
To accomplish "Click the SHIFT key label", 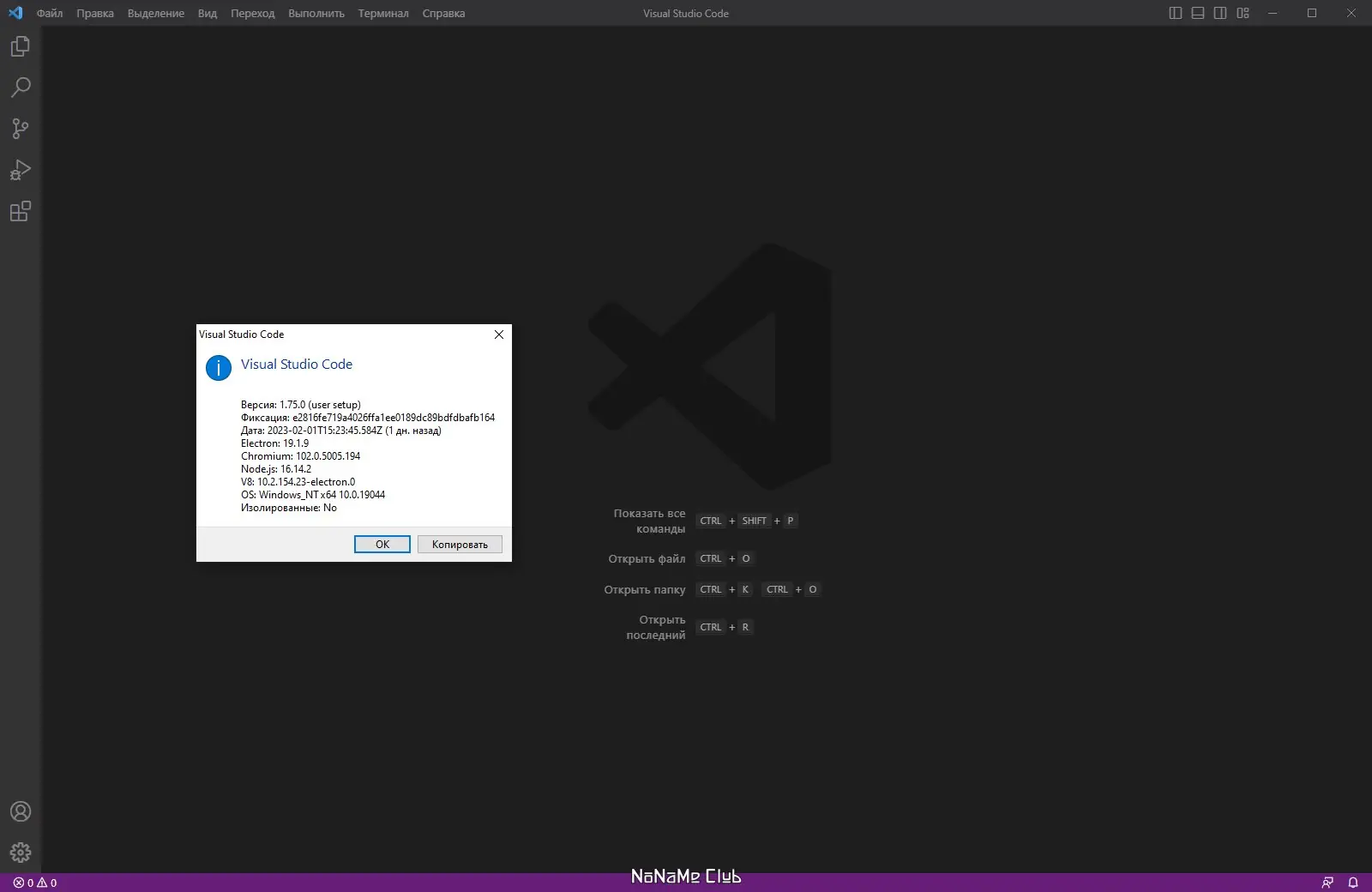I will pos(755,521).
